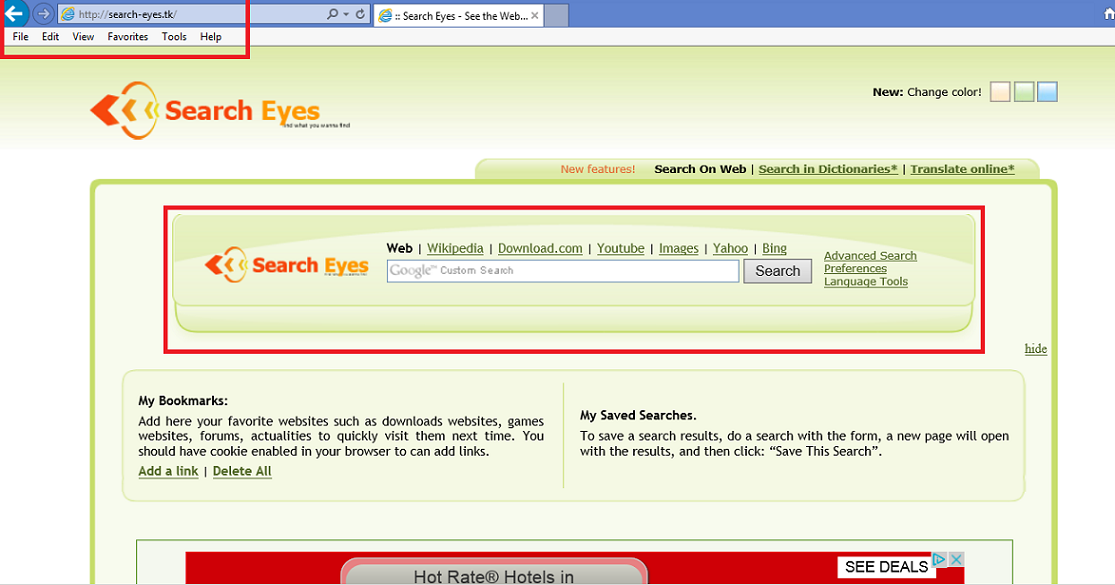Click the large Search Eyes header logo

click(219, 110)
